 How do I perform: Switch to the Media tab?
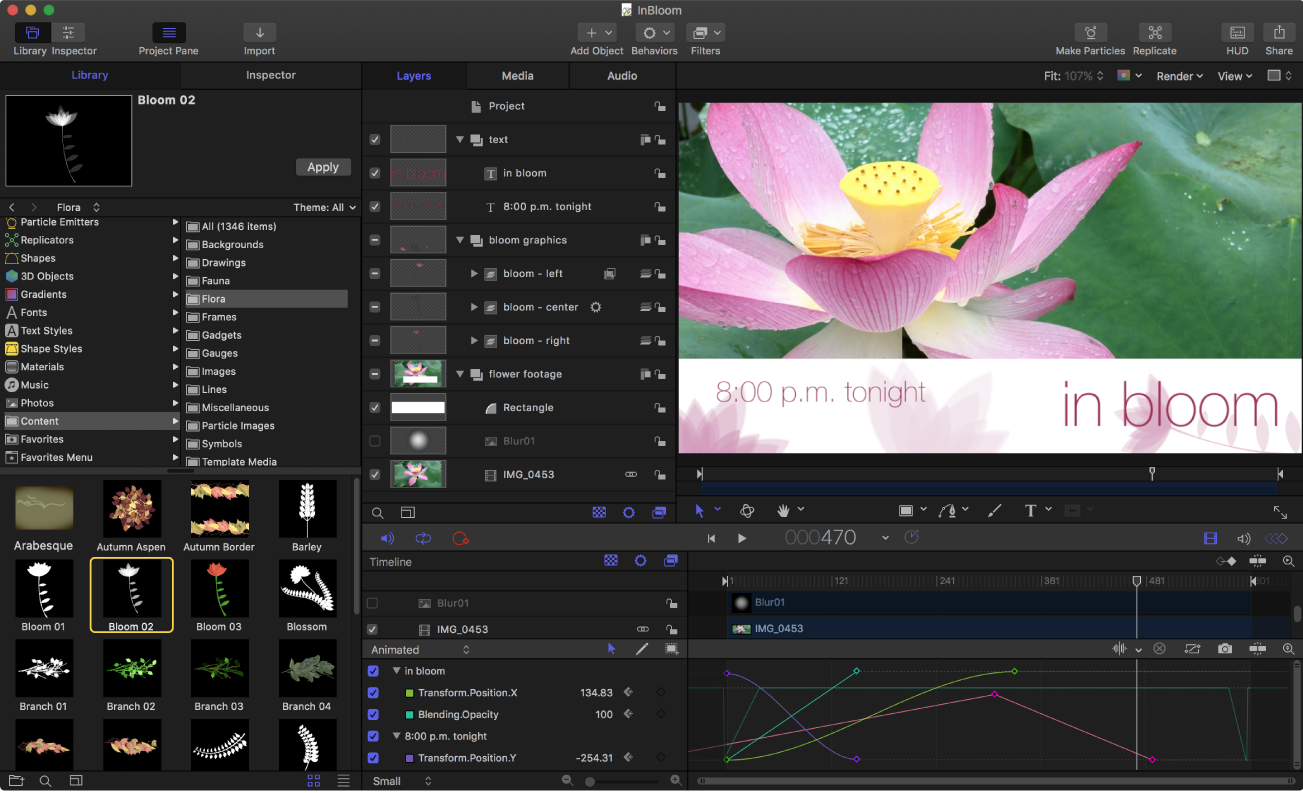(517, 75)
